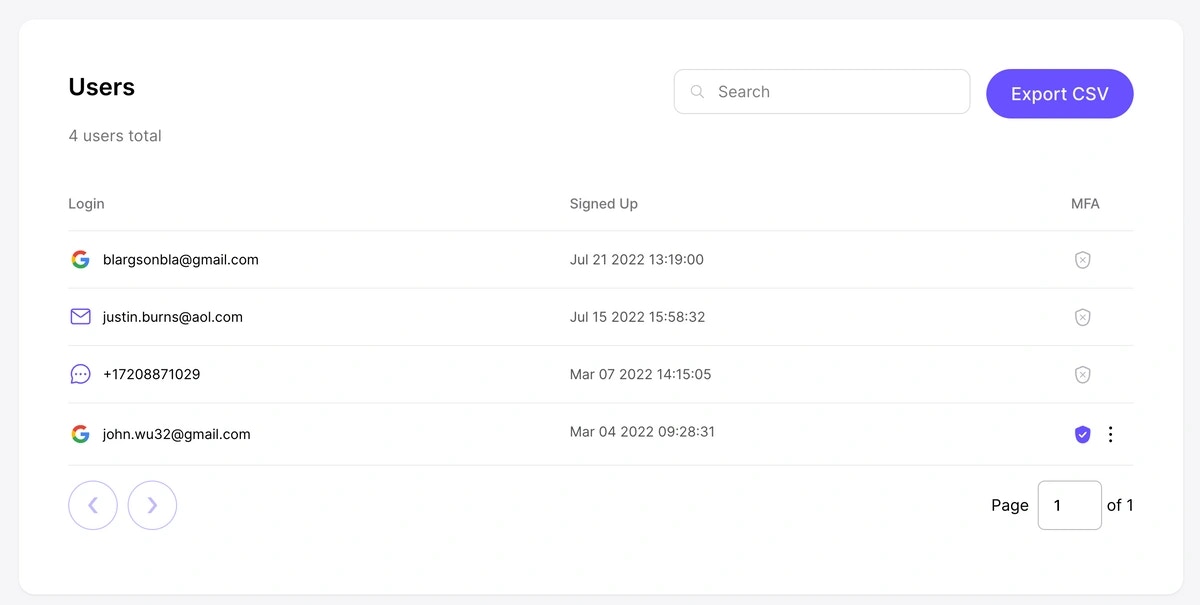Viewport: 1200px width, 605px height.
Task: Click the envelope icon next to justin.burns@aol.com
Action: click(80, 317)
